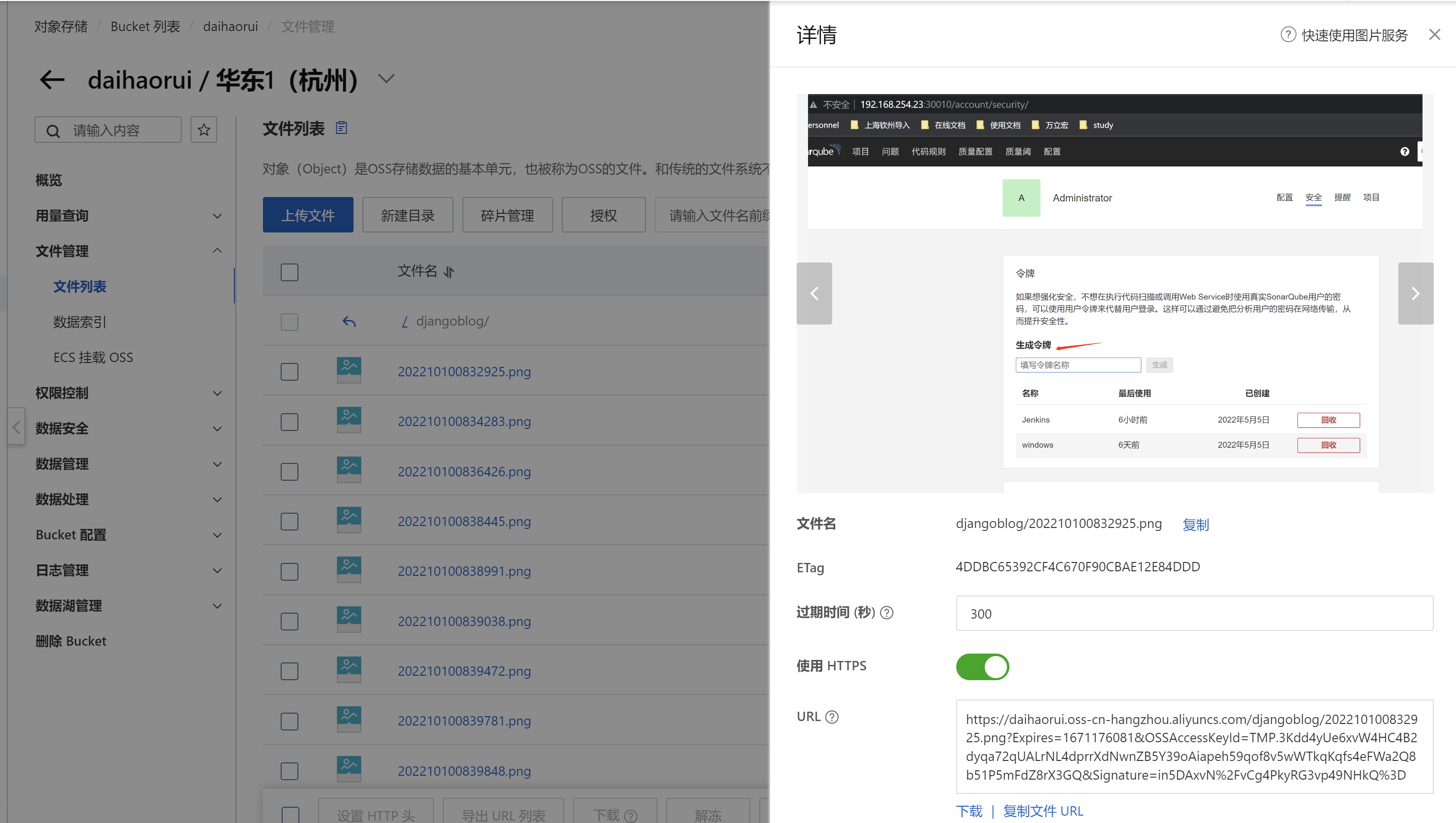
Task: Check the box for 202210100832925.png
Action: (x=290, y=372)
